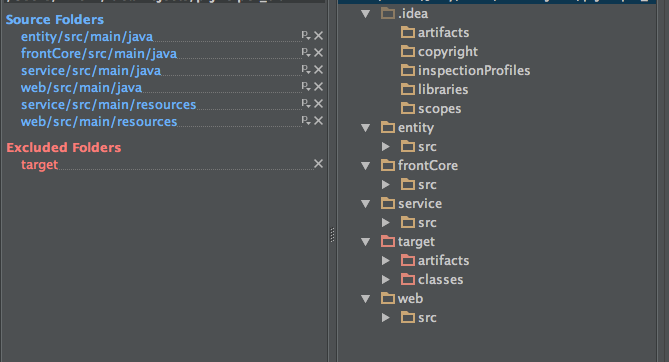Select the excluded target folder entry

(x=40, y=165)
